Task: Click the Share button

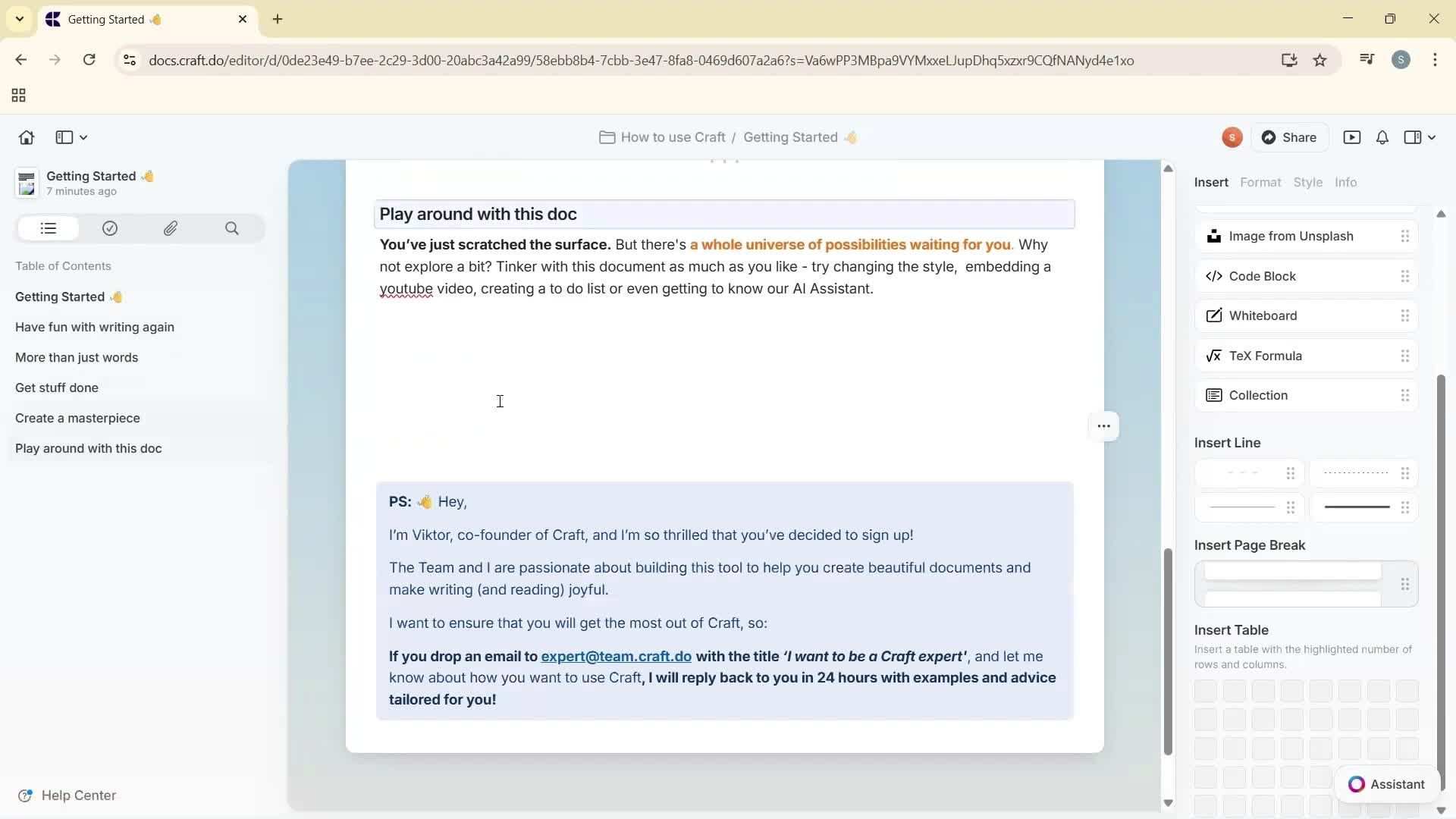Action: click(1291, 137)
